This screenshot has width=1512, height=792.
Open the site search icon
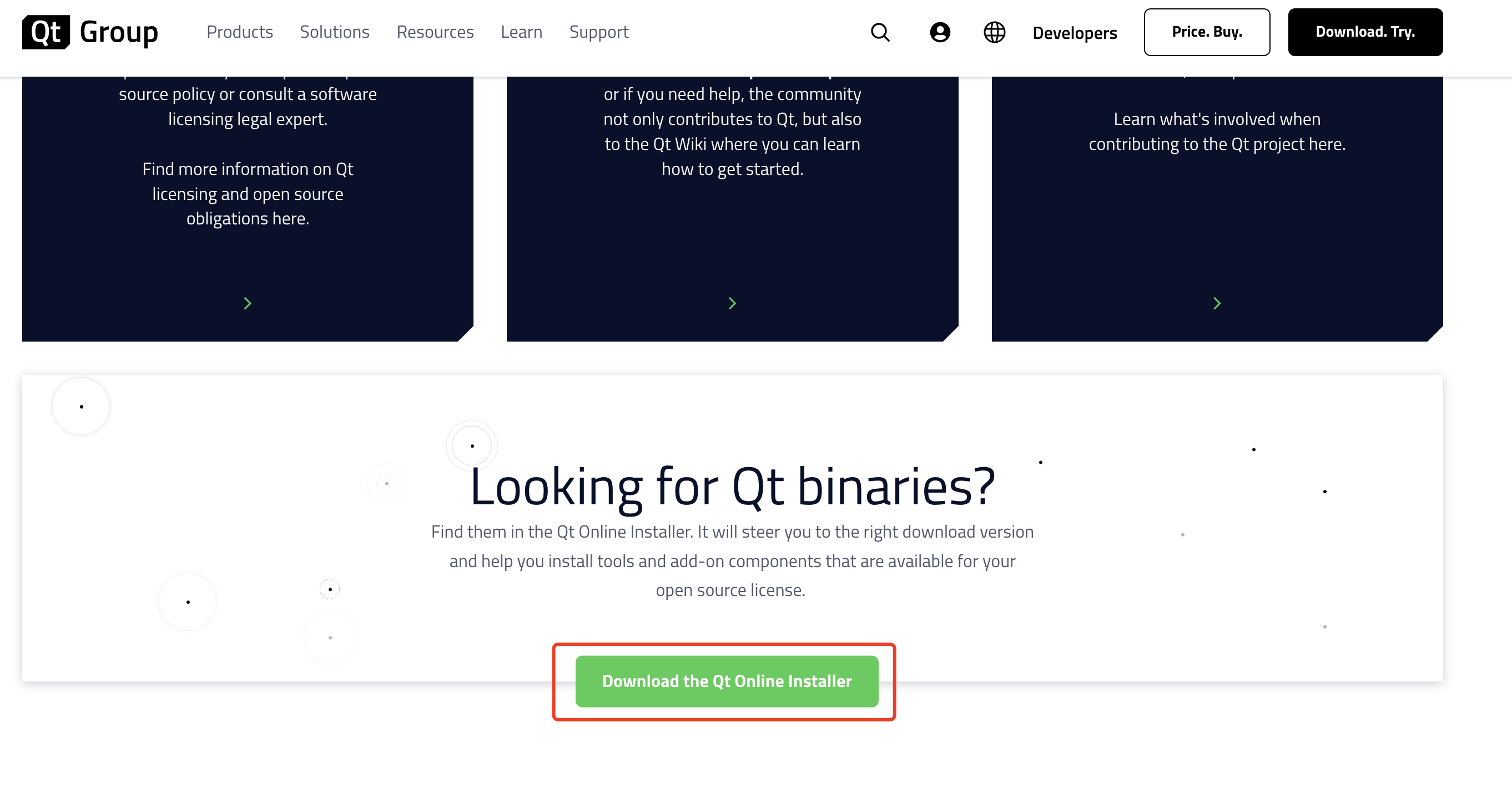click(880, 32)
